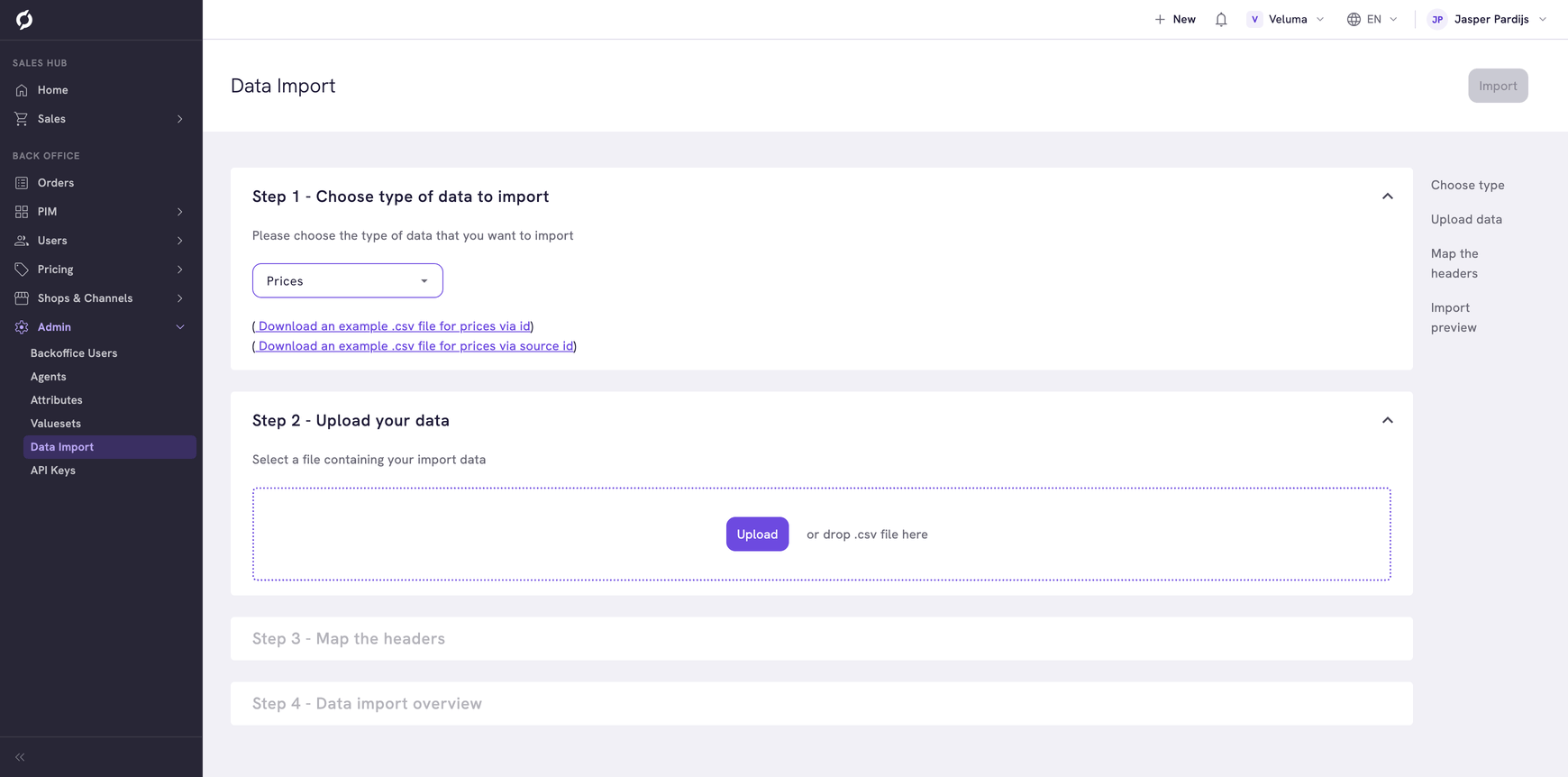Click the Sales cart icon

[22, 119]
